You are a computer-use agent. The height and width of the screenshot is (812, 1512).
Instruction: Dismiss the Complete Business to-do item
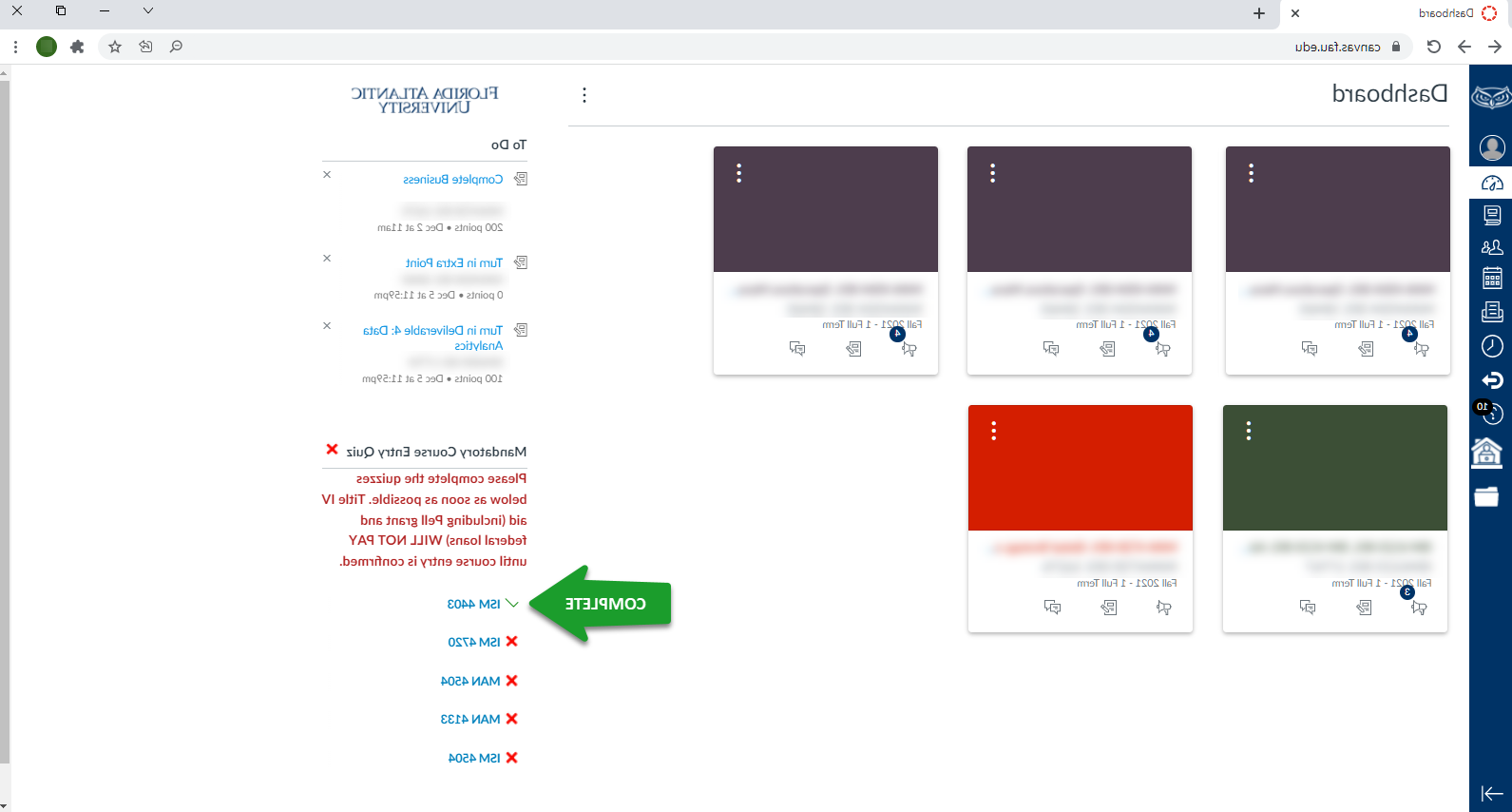tap(327, 175)
